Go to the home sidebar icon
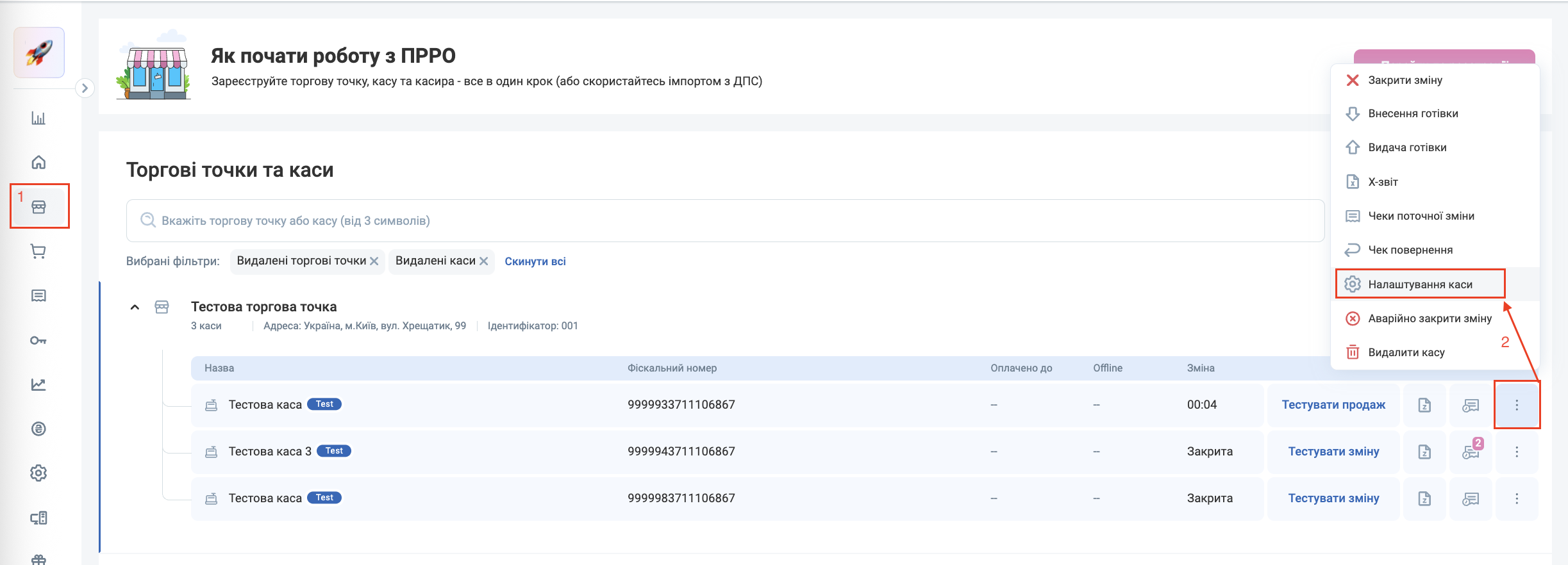 pos(38,162)
